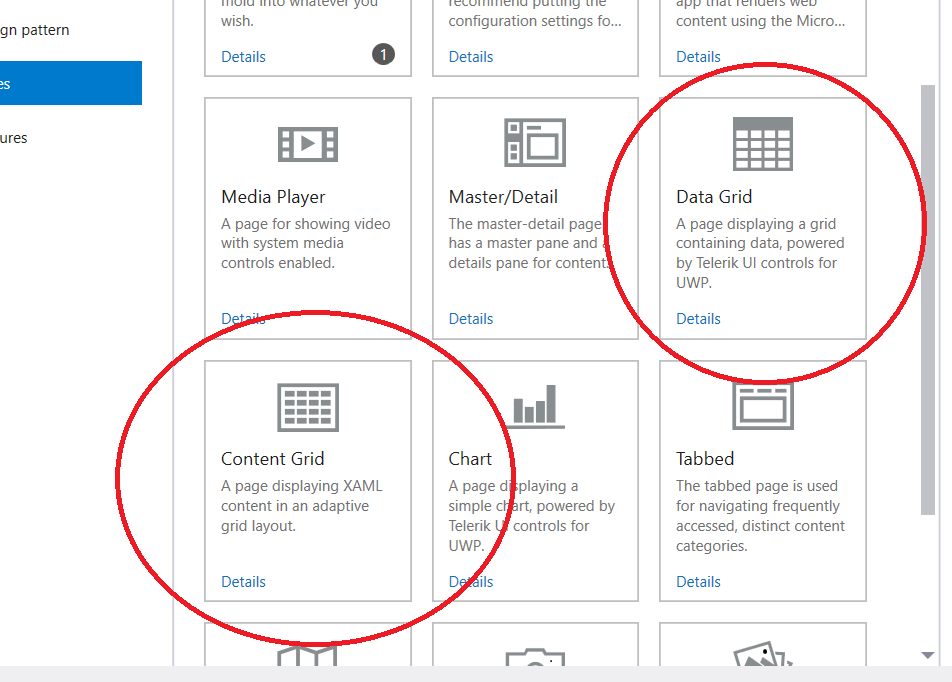Select the Master/Detail layout icon
Viewport: 952px width, 682px height.
535,143
